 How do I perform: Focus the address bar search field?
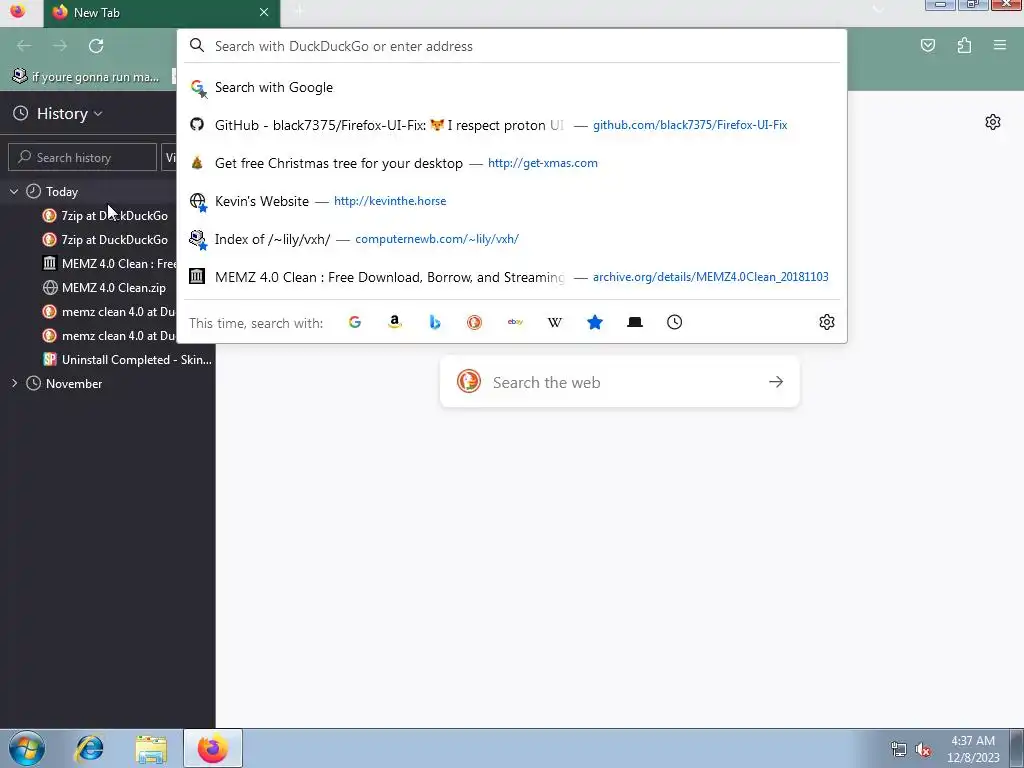click(x=511, y=46)
